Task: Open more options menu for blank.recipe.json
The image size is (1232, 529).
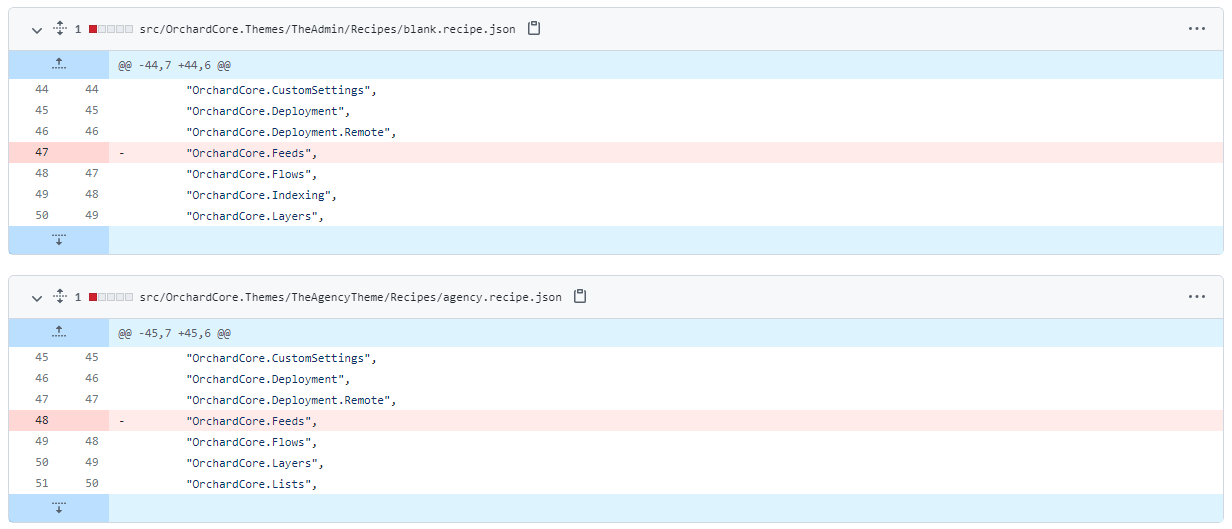Action: (1197, 29)
